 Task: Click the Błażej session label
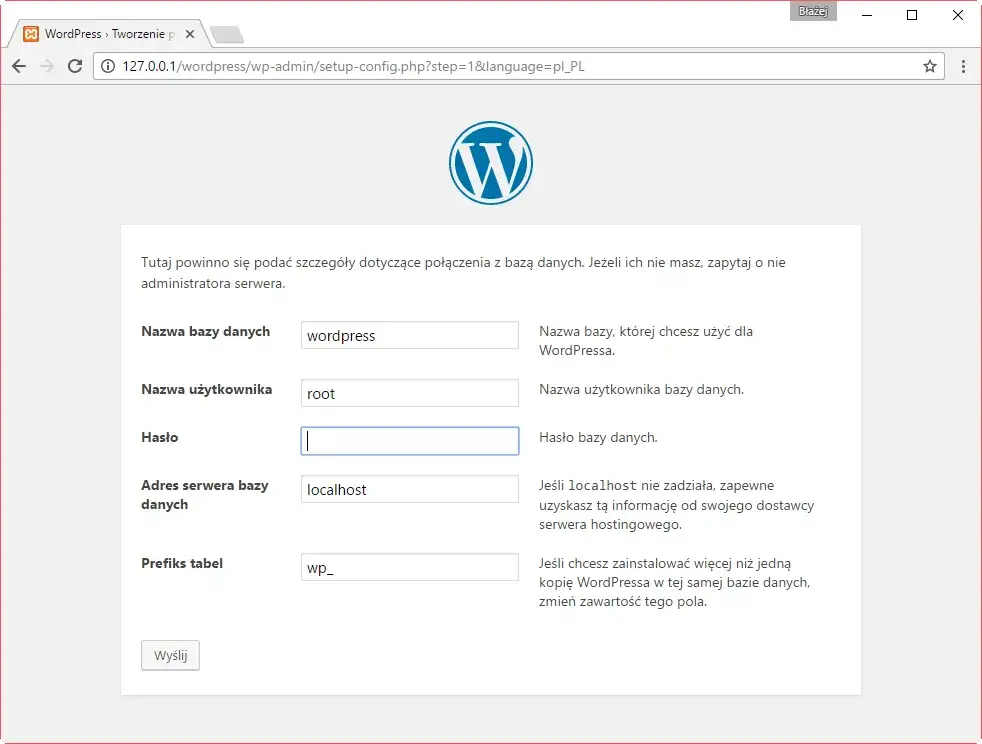tap(812, 11)
